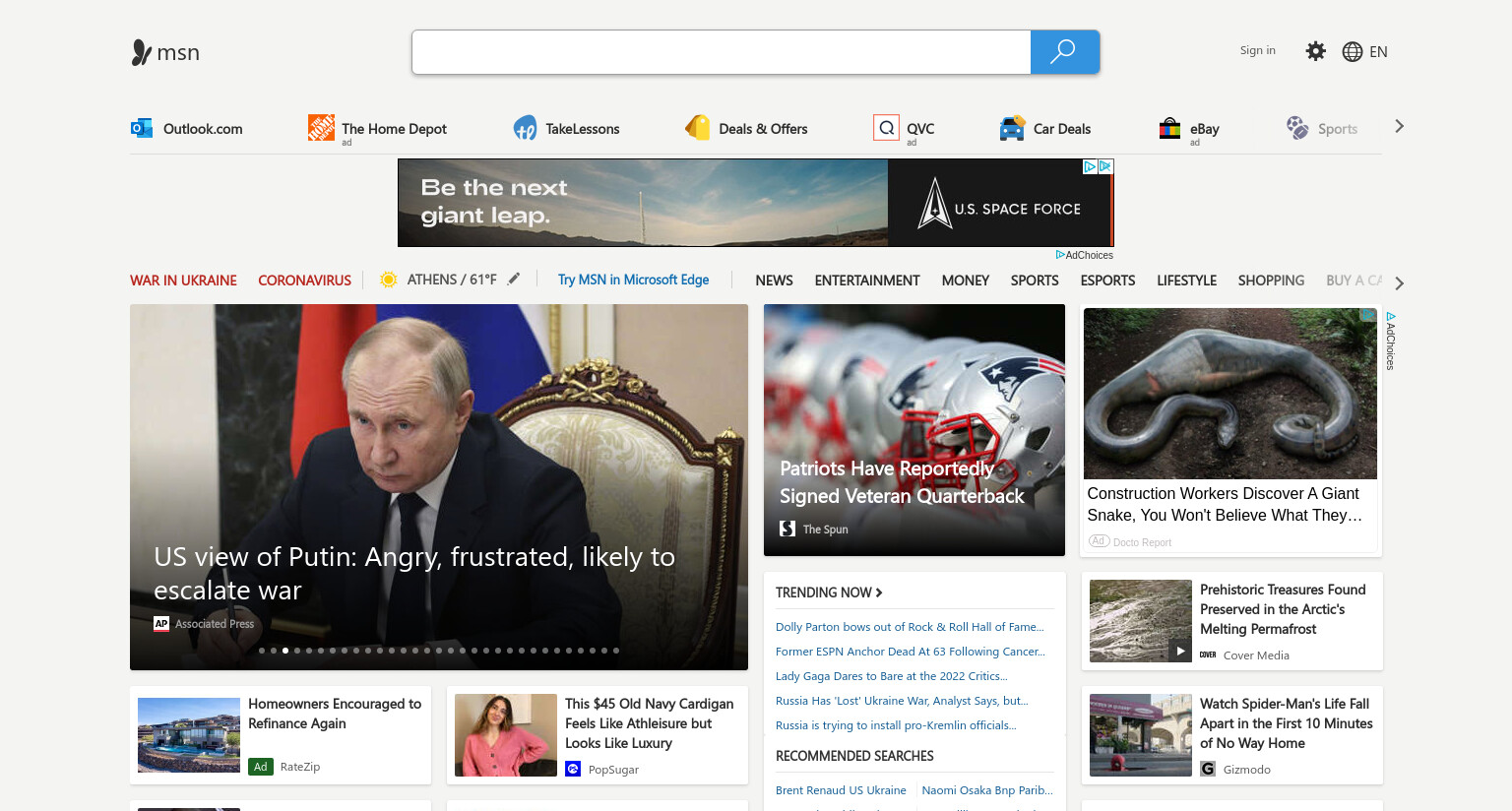Open the Old Navy Cardigan article thumbnail

coord(506,735)
